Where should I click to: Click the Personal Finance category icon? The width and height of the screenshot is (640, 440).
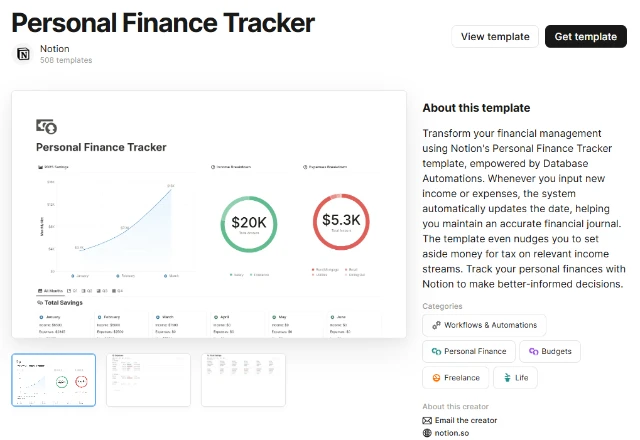coord(436,351)
